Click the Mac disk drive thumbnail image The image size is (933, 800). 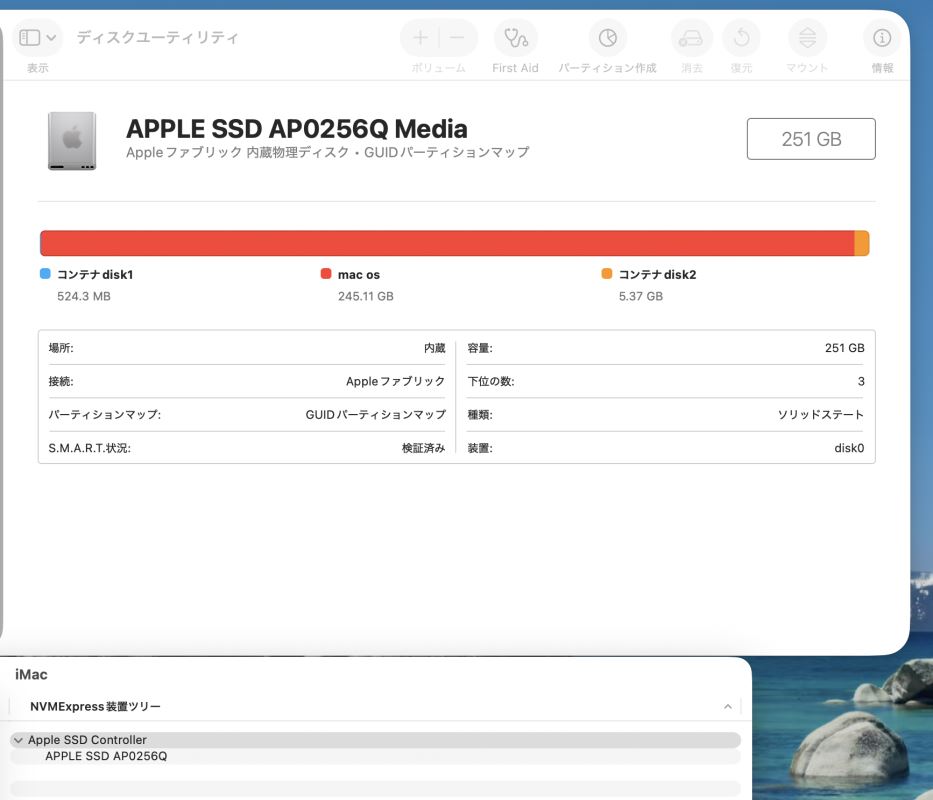click(x=72, y=141)
